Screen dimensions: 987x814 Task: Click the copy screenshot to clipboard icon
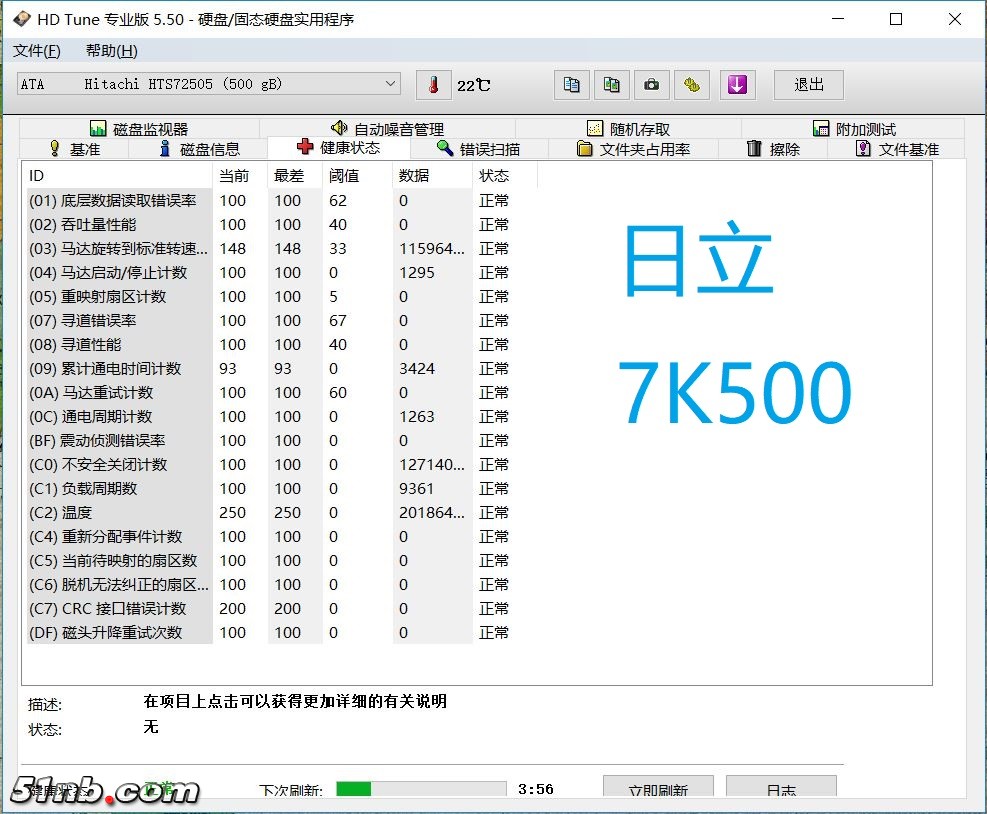click(611, 85)
